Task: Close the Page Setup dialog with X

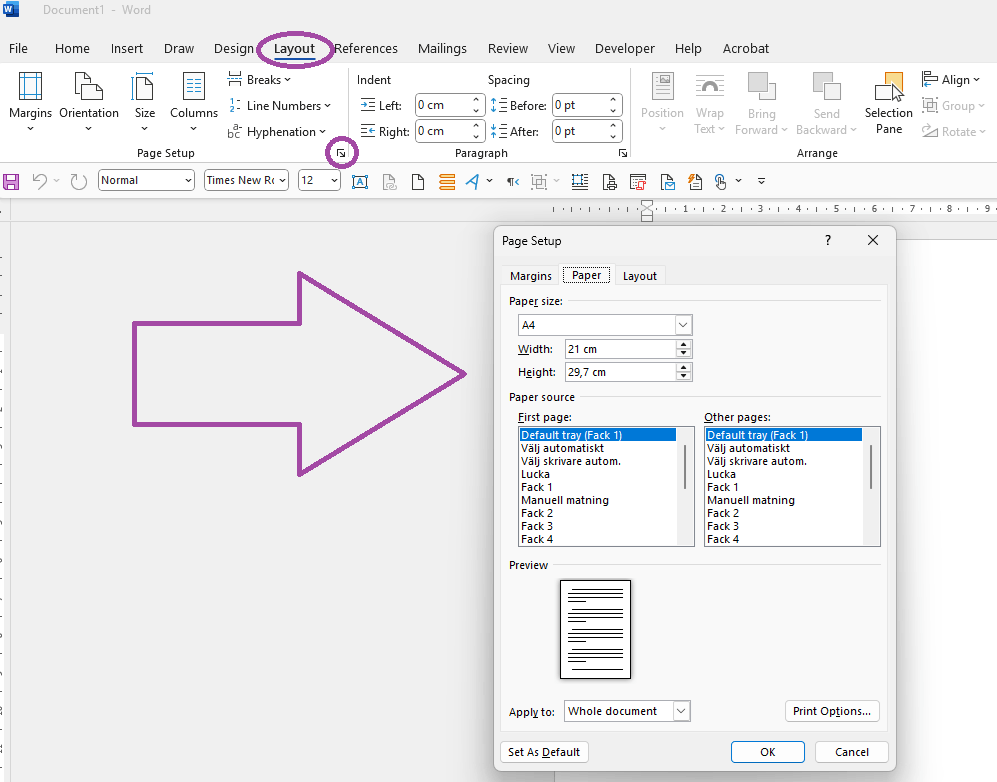Action: [x=873, y=240]
